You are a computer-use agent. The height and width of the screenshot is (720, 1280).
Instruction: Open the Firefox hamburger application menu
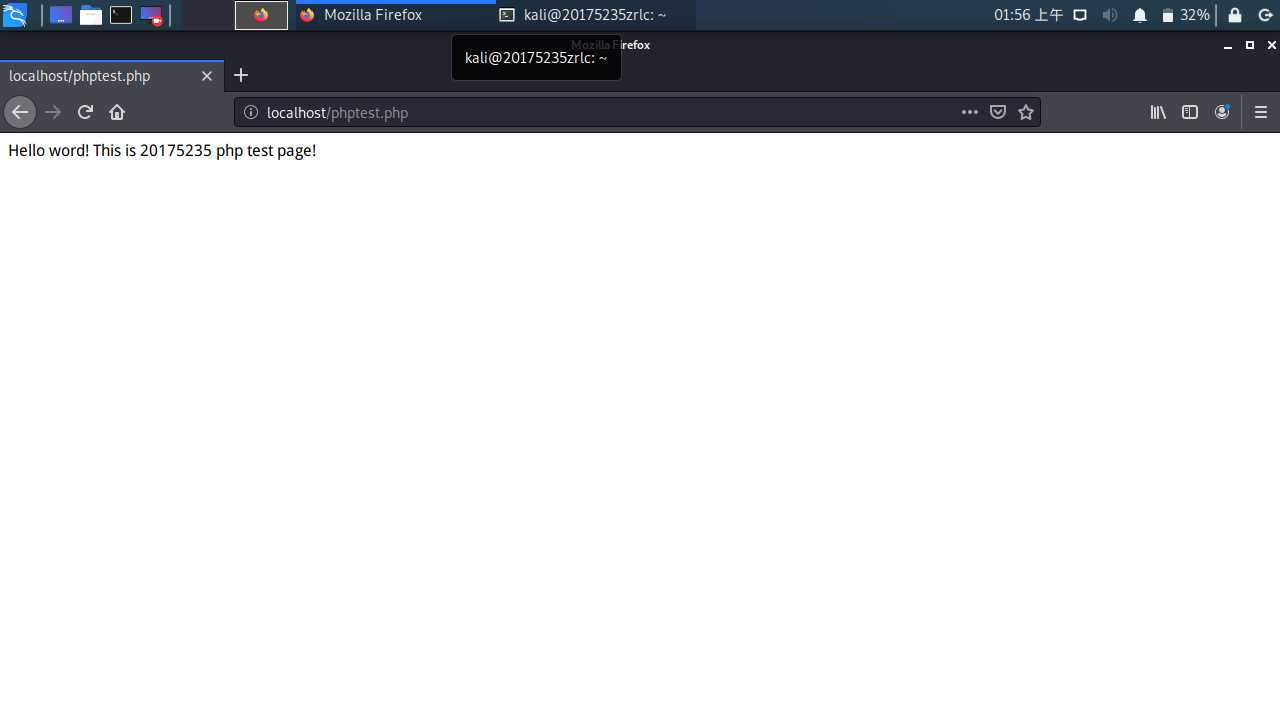point(1260,112)
